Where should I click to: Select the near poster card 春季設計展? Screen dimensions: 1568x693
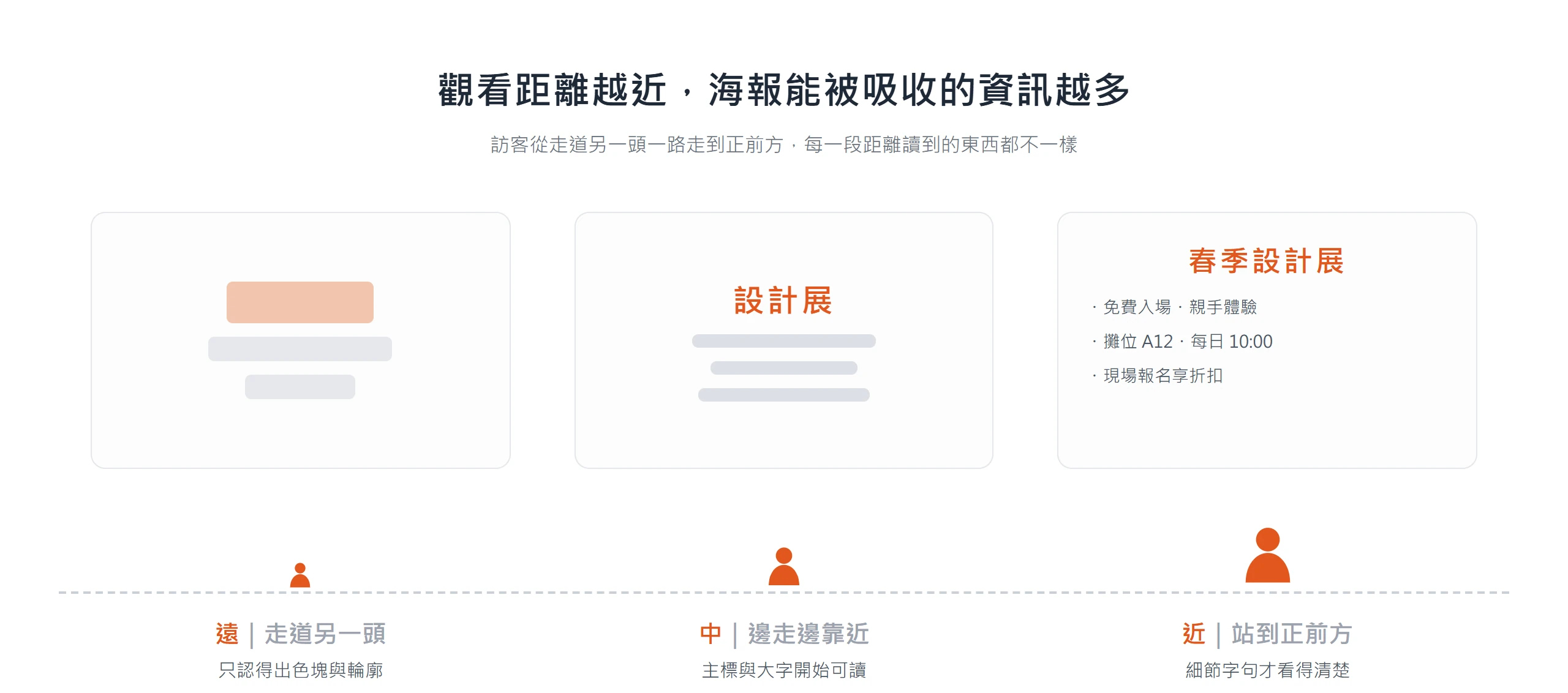[1267, 340]
